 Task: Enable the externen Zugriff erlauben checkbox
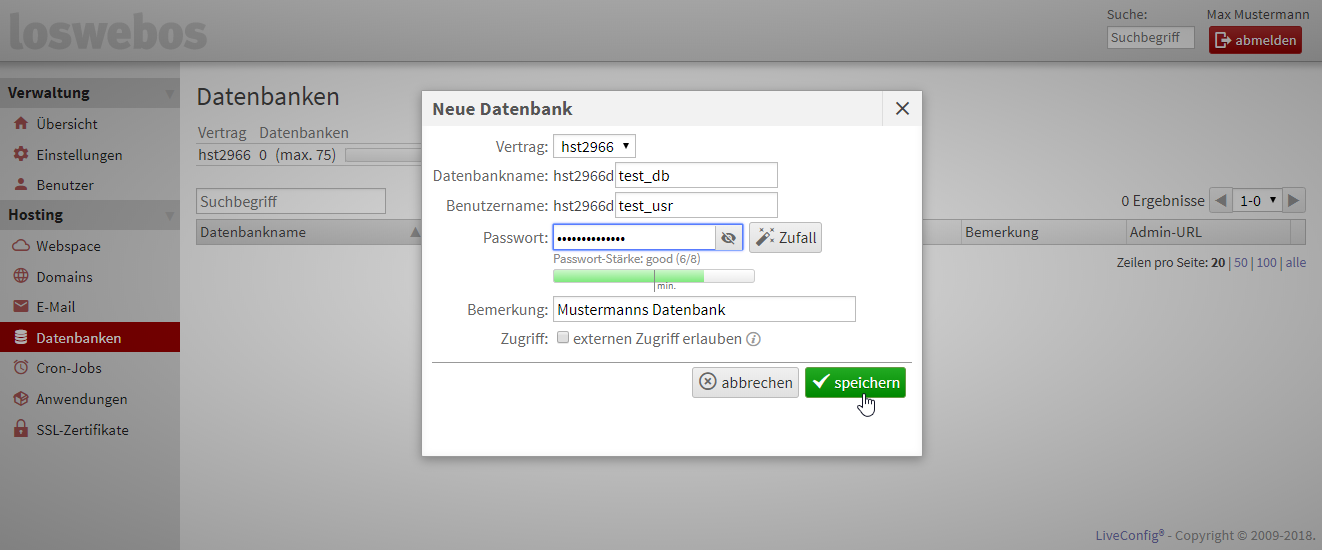click(x=563, y=338)
